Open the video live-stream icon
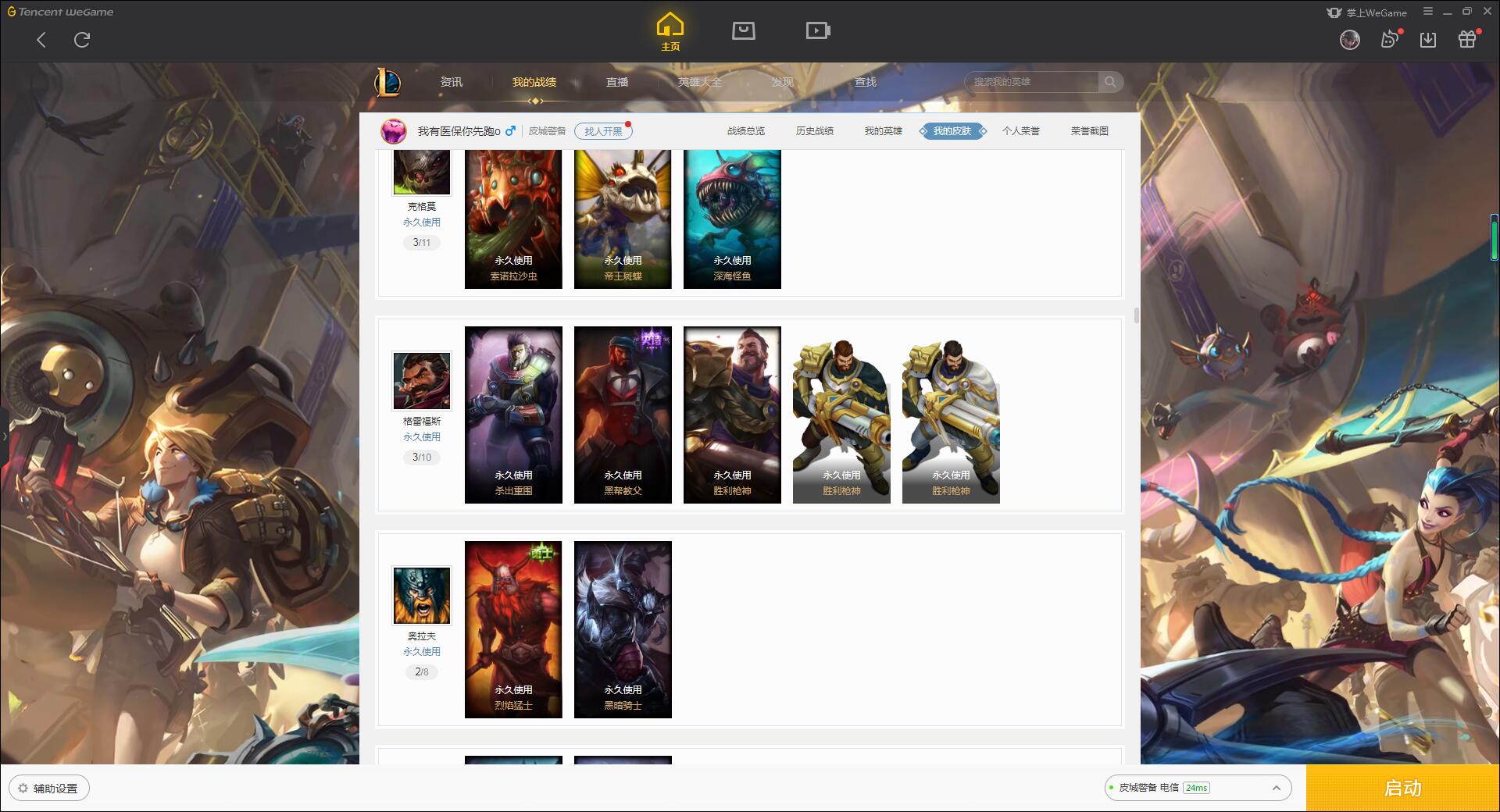The height and width of the screenshot is (812, 1500). point(818,30)
